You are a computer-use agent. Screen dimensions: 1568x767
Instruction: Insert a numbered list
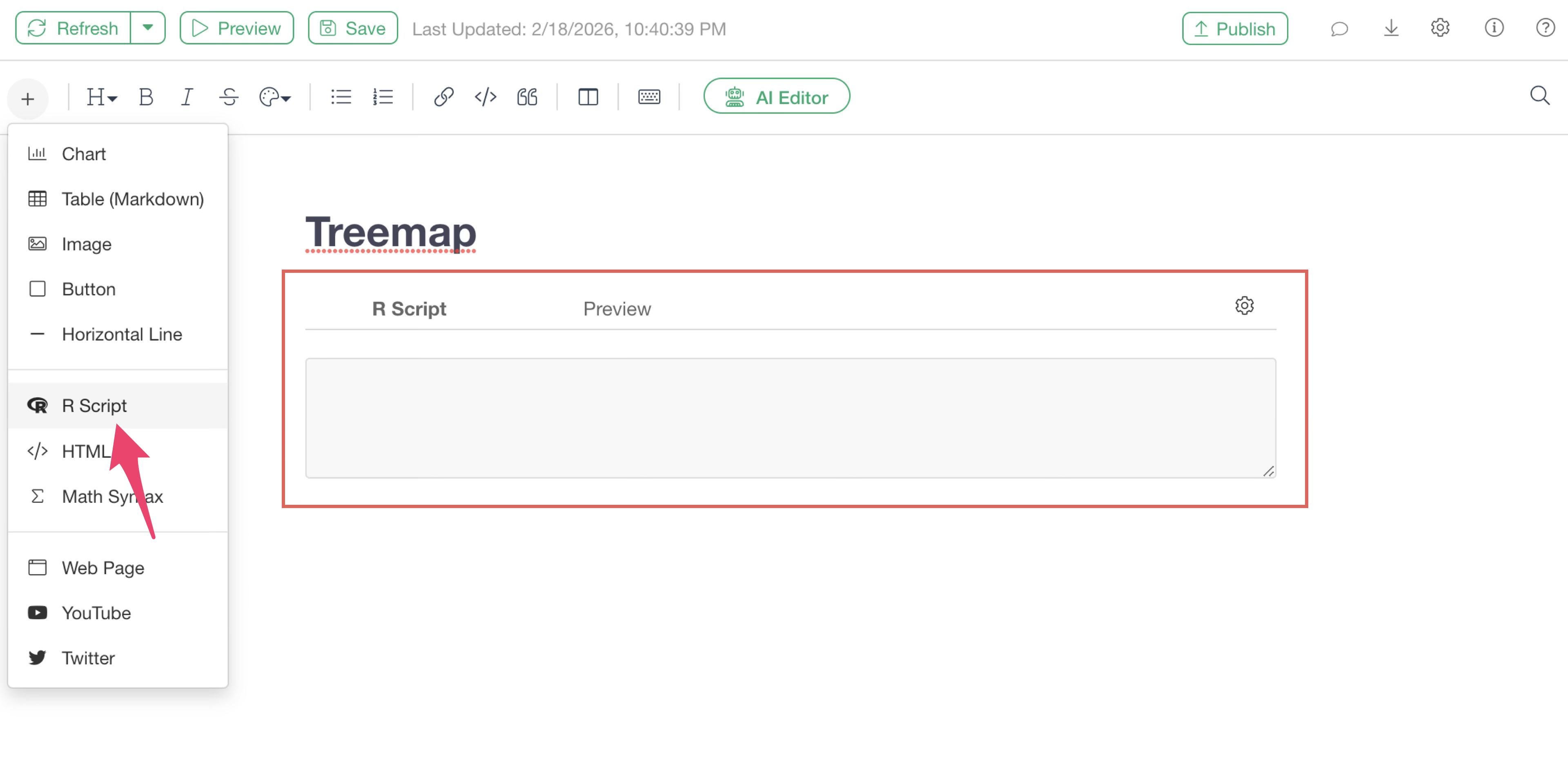click(383, 97)
